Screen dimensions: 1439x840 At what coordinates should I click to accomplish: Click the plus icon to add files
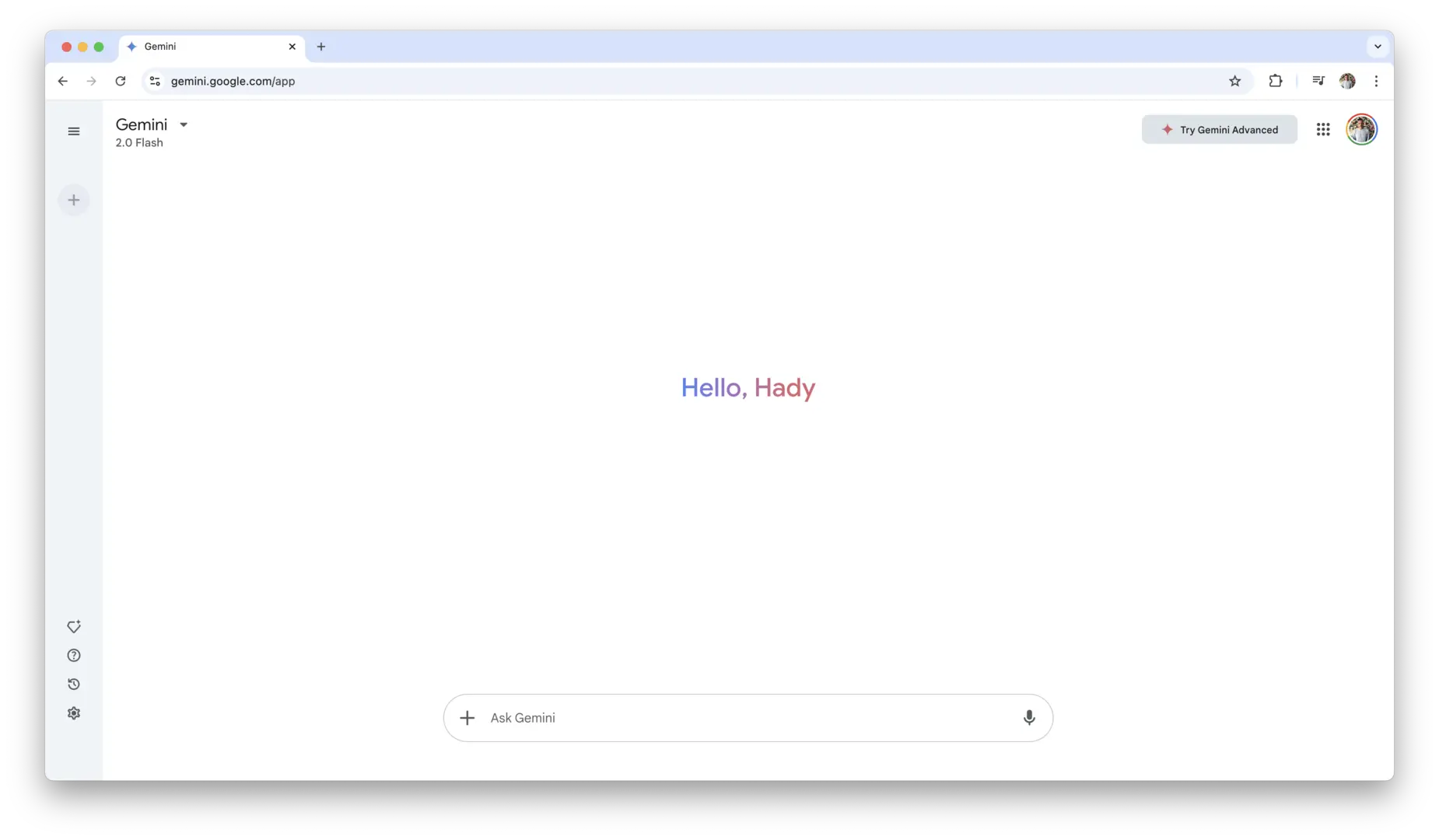point(467,718)
